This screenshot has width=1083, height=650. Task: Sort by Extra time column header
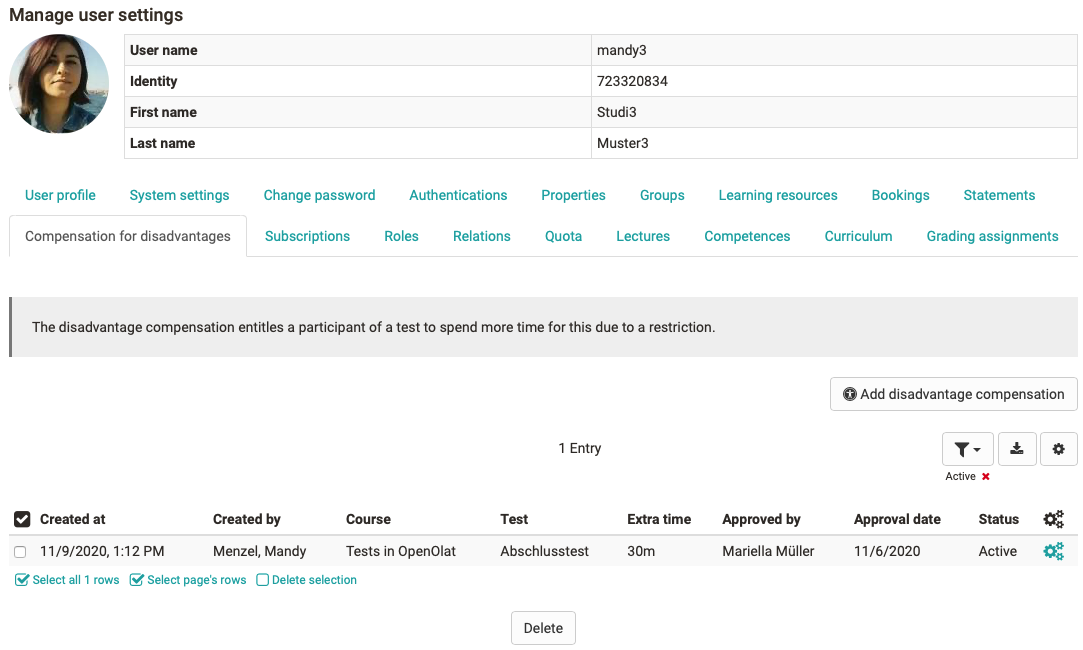point(659,519)
